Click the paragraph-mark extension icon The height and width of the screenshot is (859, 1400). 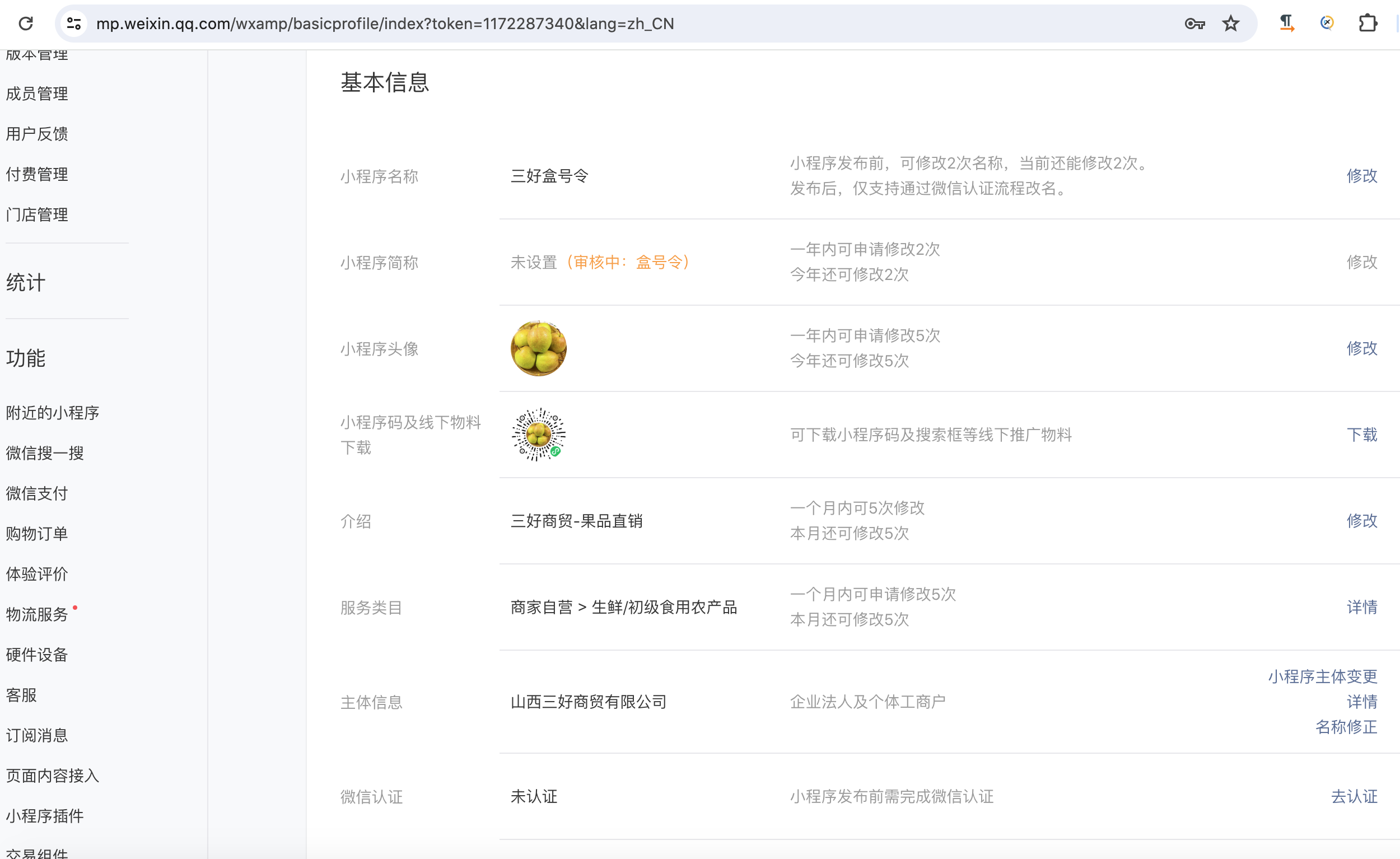point(1286,24)
